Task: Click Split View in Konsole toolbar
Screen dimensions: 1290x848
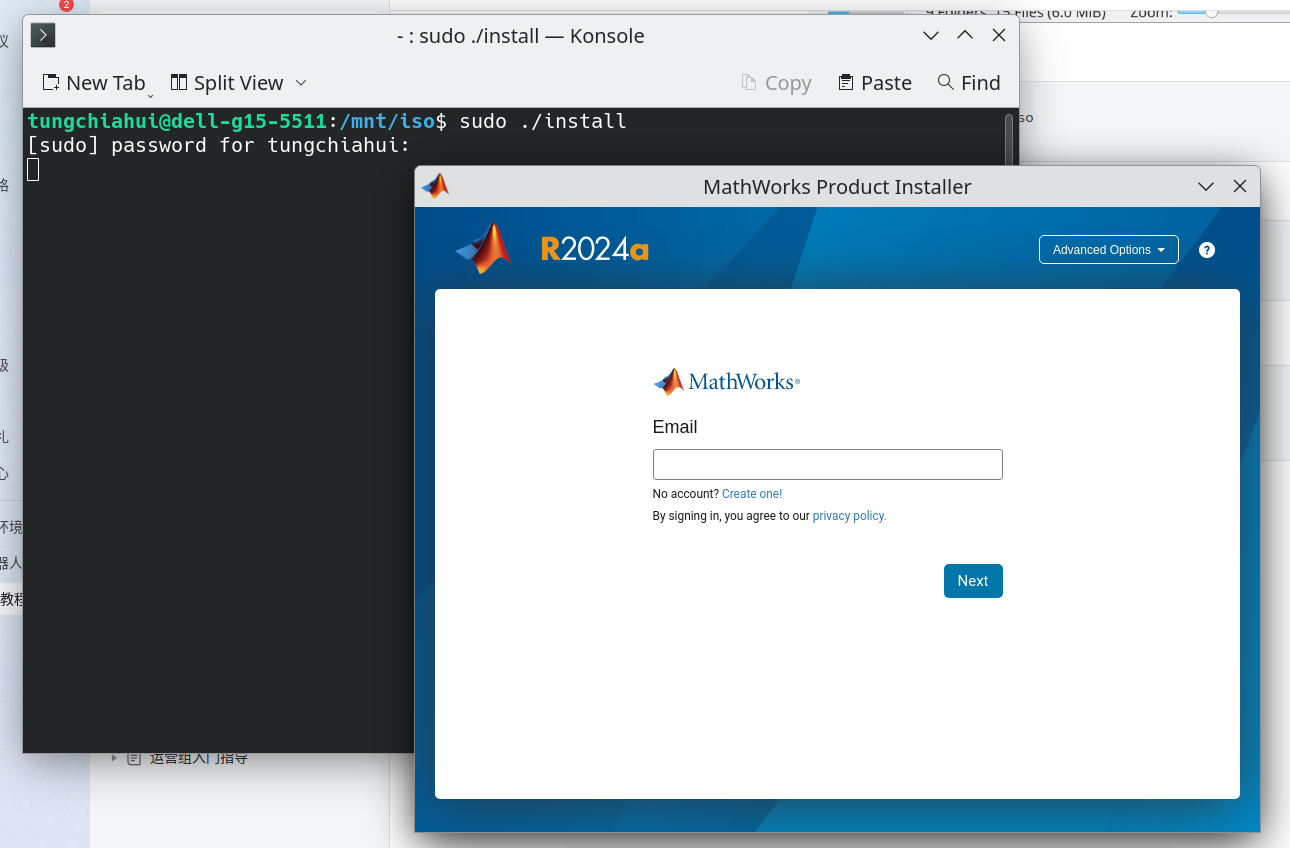Action: click(x=227, y=83)
